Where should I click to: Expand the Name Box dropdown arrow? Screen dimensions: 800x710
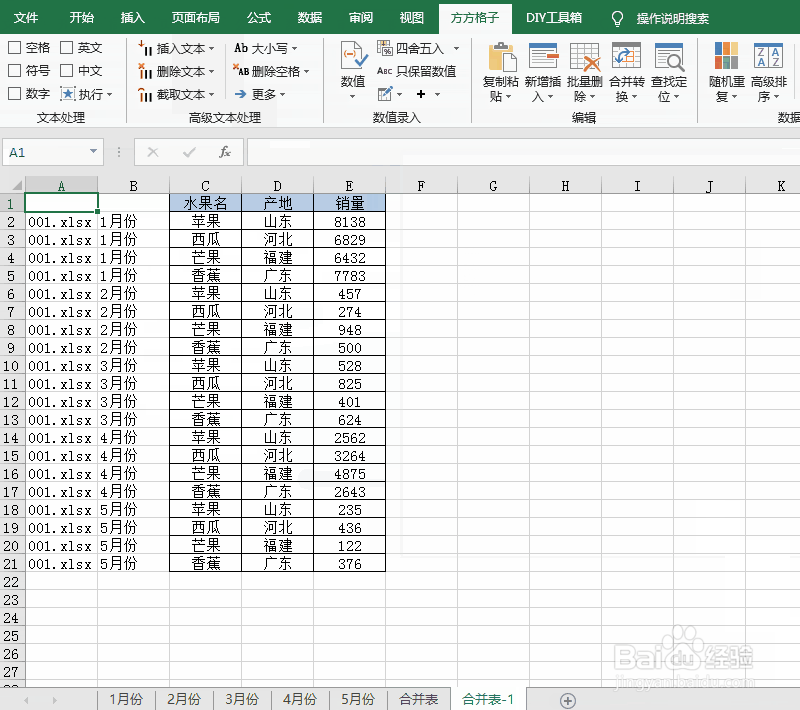tap(91, 153)
